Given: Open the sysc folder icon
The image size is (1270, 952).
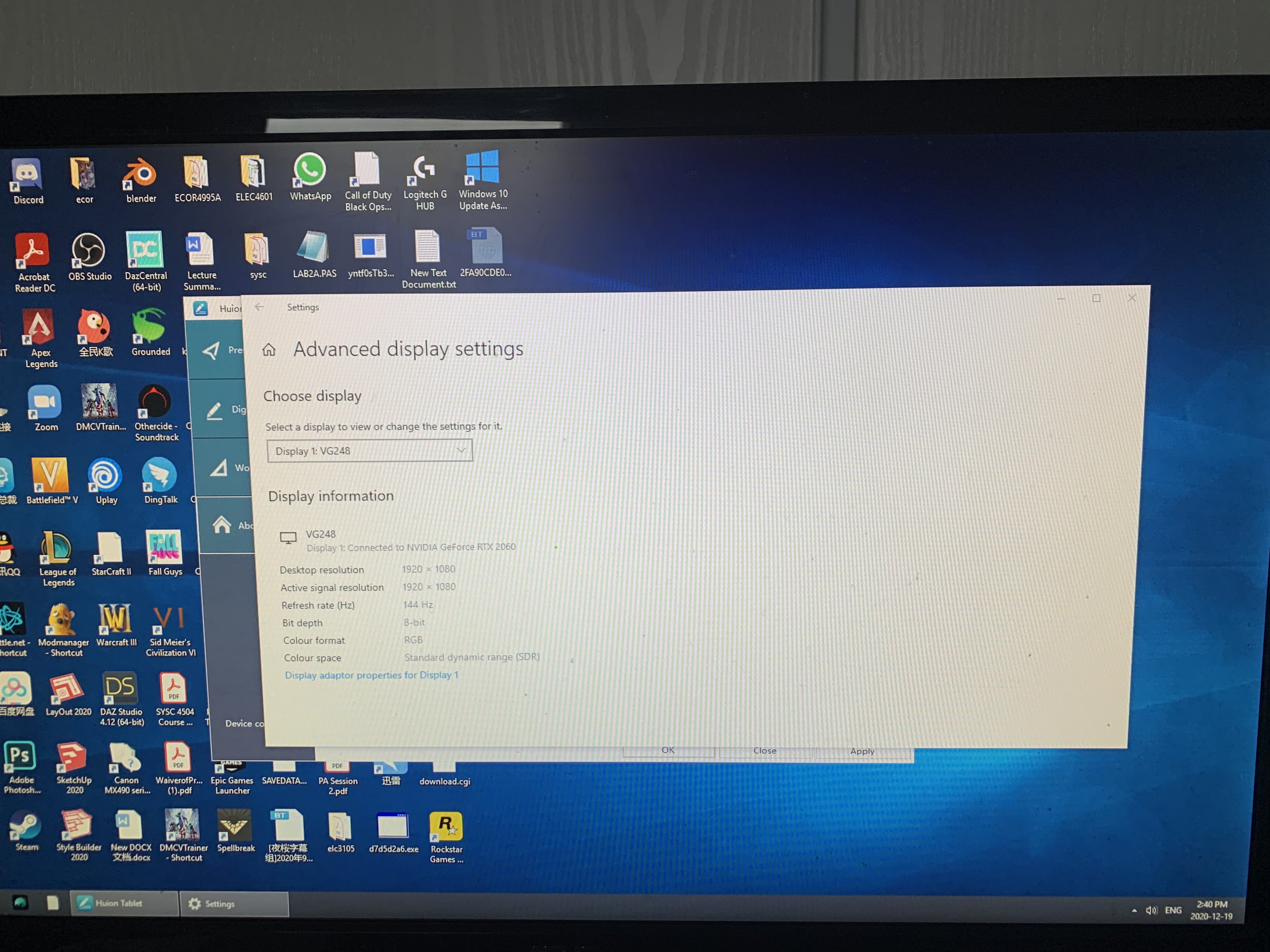Looking at the screenshot, I should tap(257, 256).
